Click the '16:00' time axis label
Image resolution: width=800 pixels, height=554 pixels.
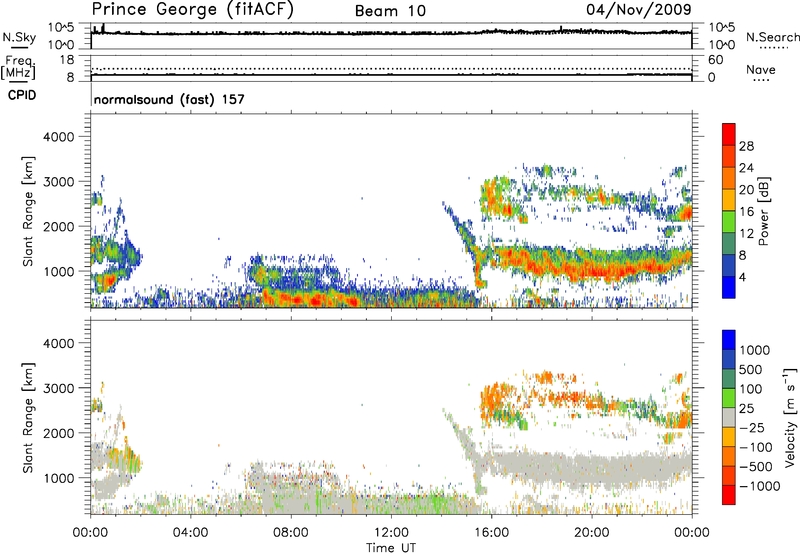(x=491, y=533)
